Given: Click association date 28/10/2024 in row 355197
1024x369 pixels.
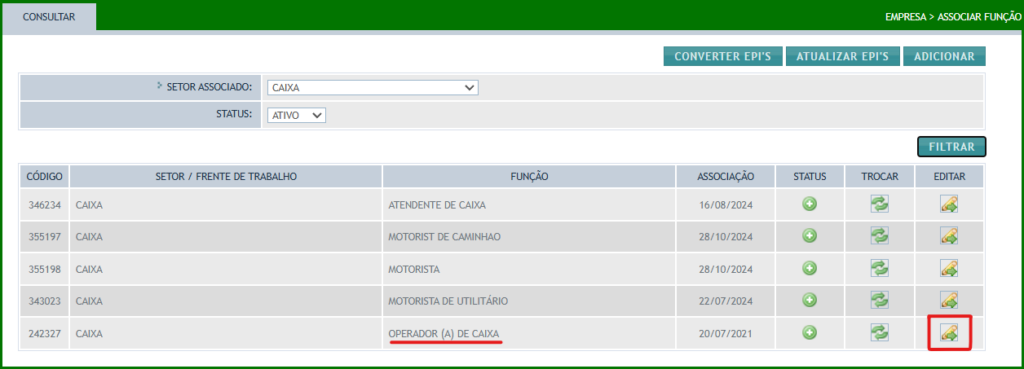Looking at the screenshot, I should [726, 236].
